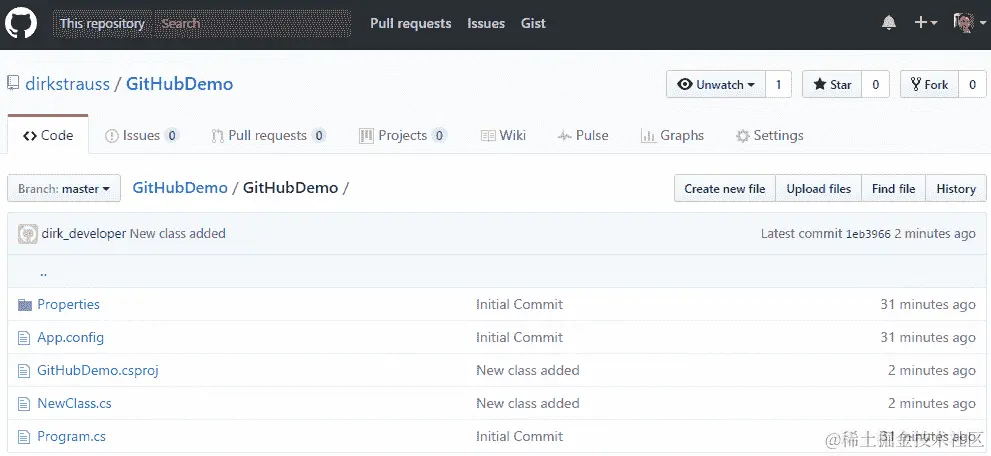
Task: Click 31 minutes ago on Properties row
Action: [x=928, y=304]
